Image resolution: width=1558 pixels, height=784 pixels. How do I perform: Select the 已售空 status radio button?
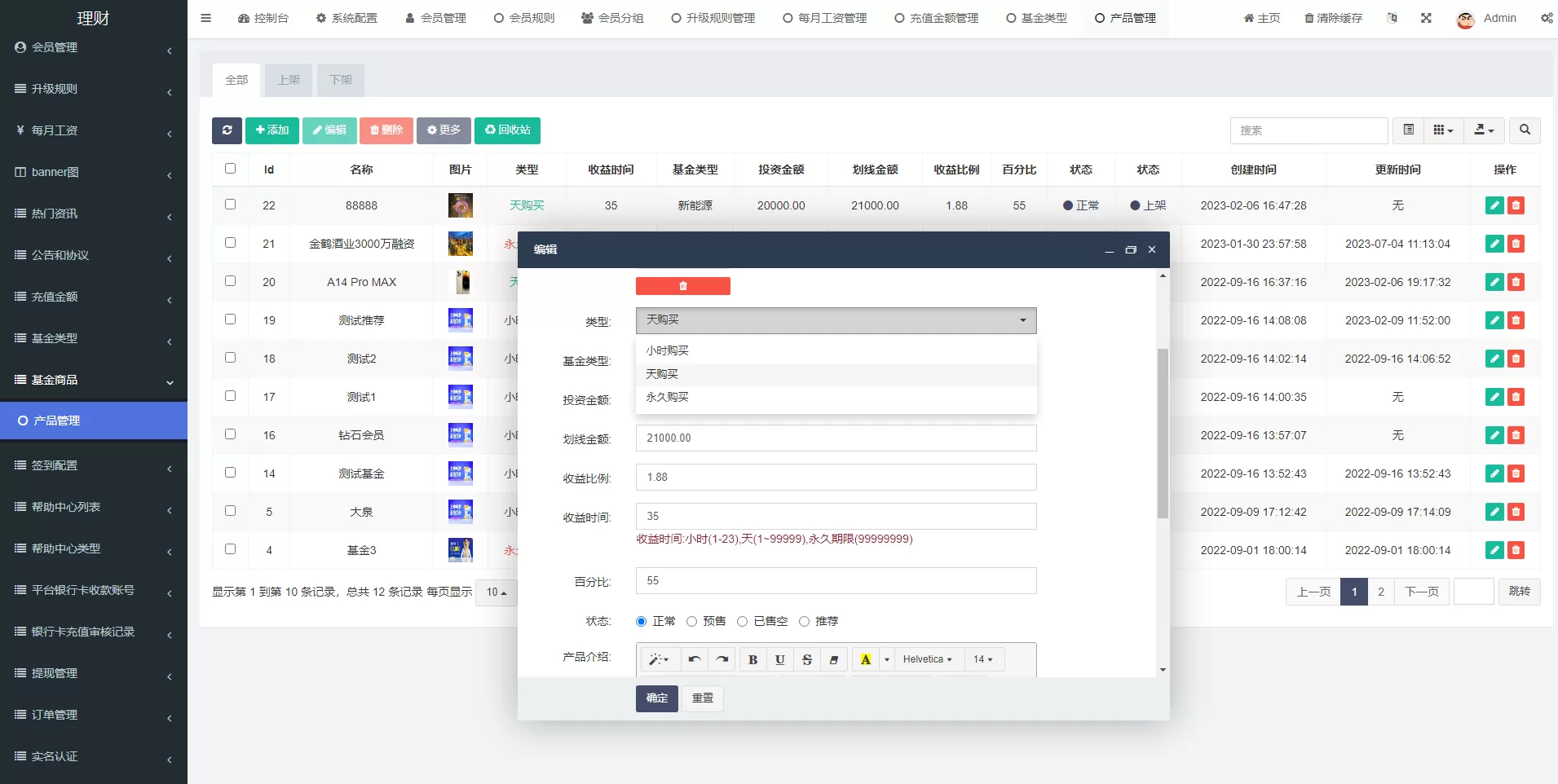click(x=742, y=622)
